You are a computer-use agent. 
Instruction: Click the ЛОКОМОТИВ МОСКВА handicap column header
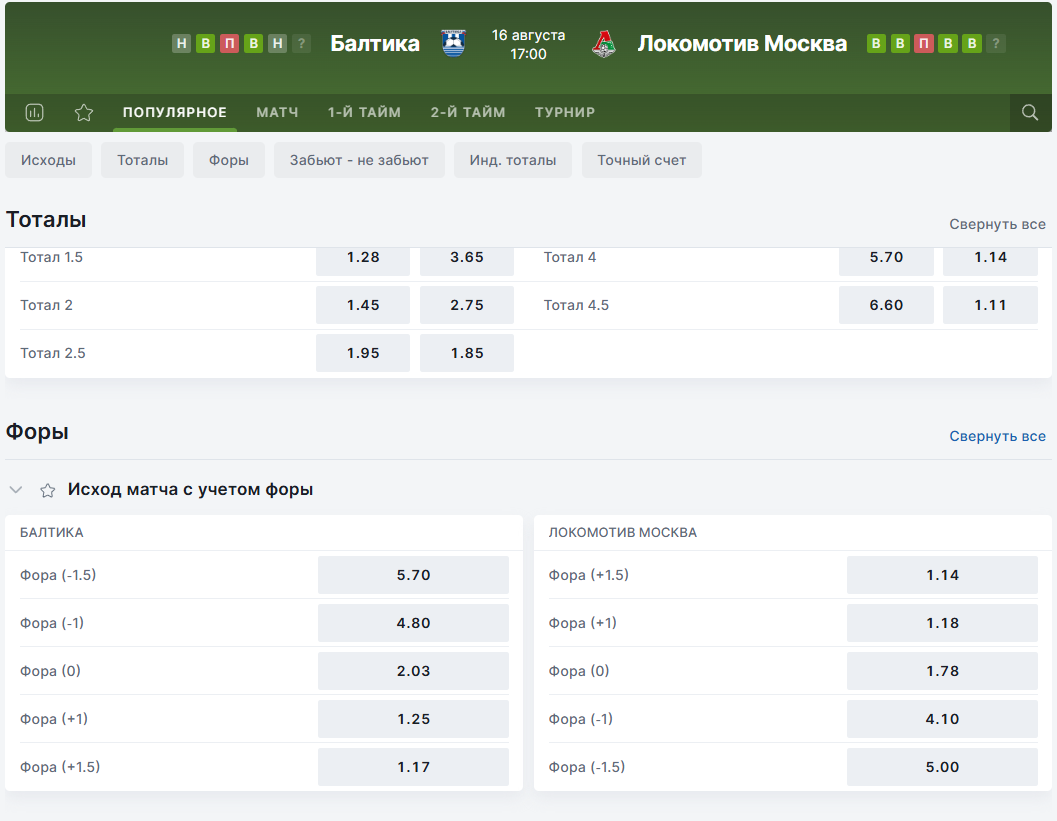(x=623, y=533)
